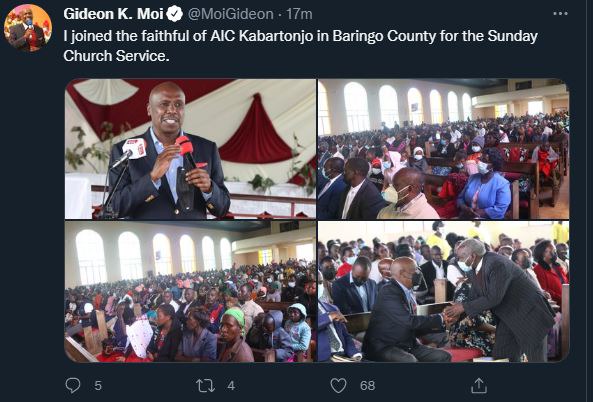Like the tweet with the heart icon
The width and height of the screenshot is (593, 402).
point(338,385)
